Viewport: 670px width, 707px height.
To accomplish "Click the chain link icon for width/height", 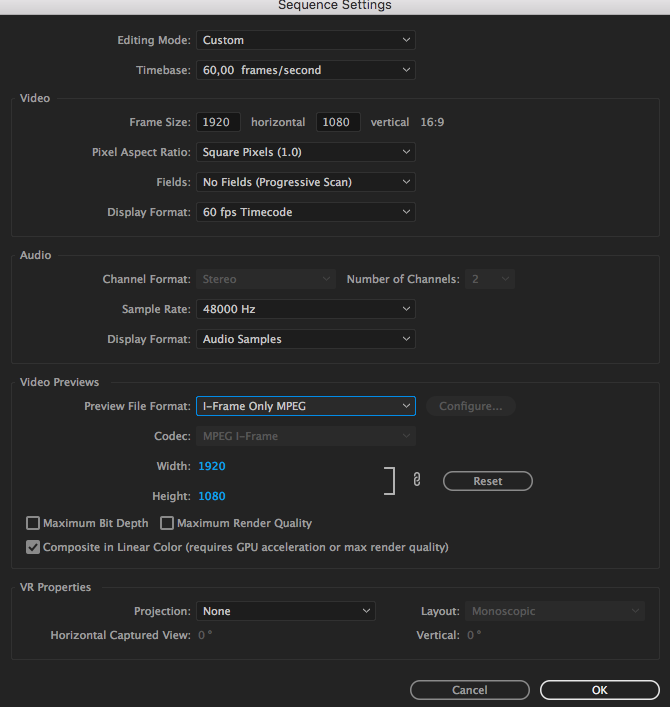I will click(x=416, y=480).
